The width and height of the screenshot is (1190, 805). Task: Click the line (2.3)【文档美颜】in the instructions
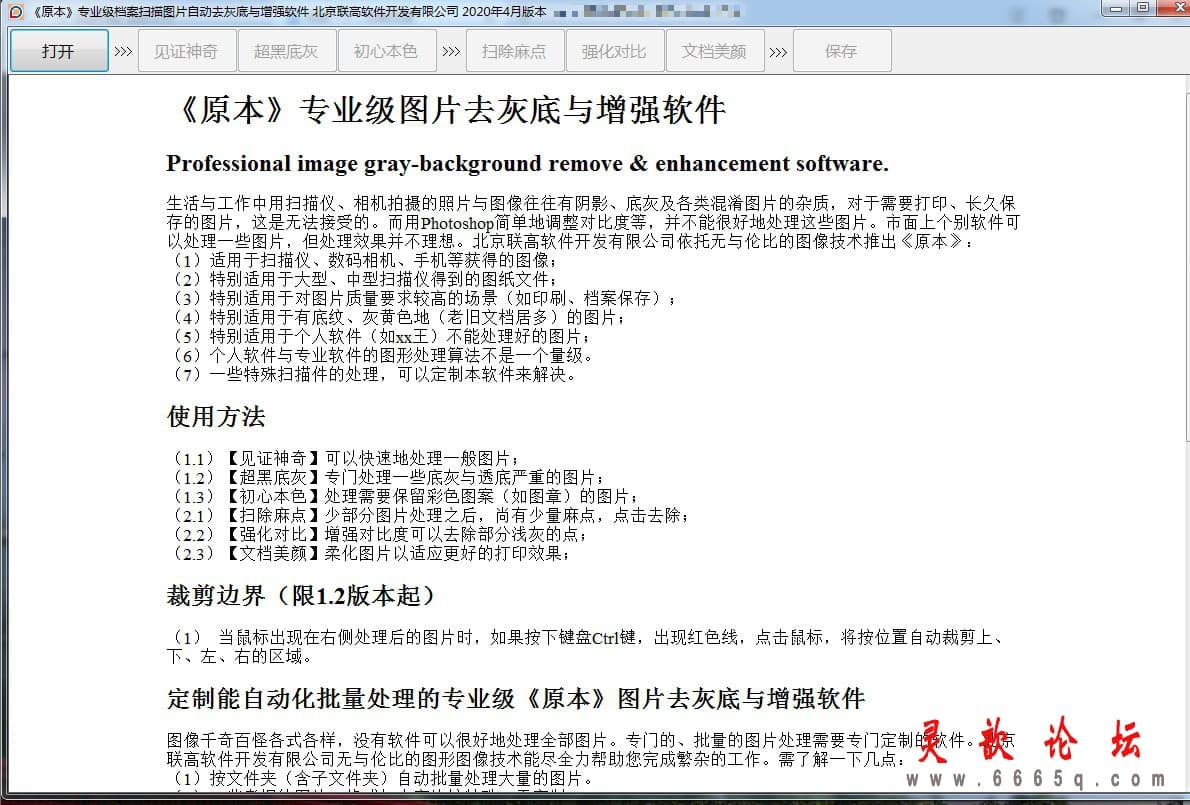370,553
